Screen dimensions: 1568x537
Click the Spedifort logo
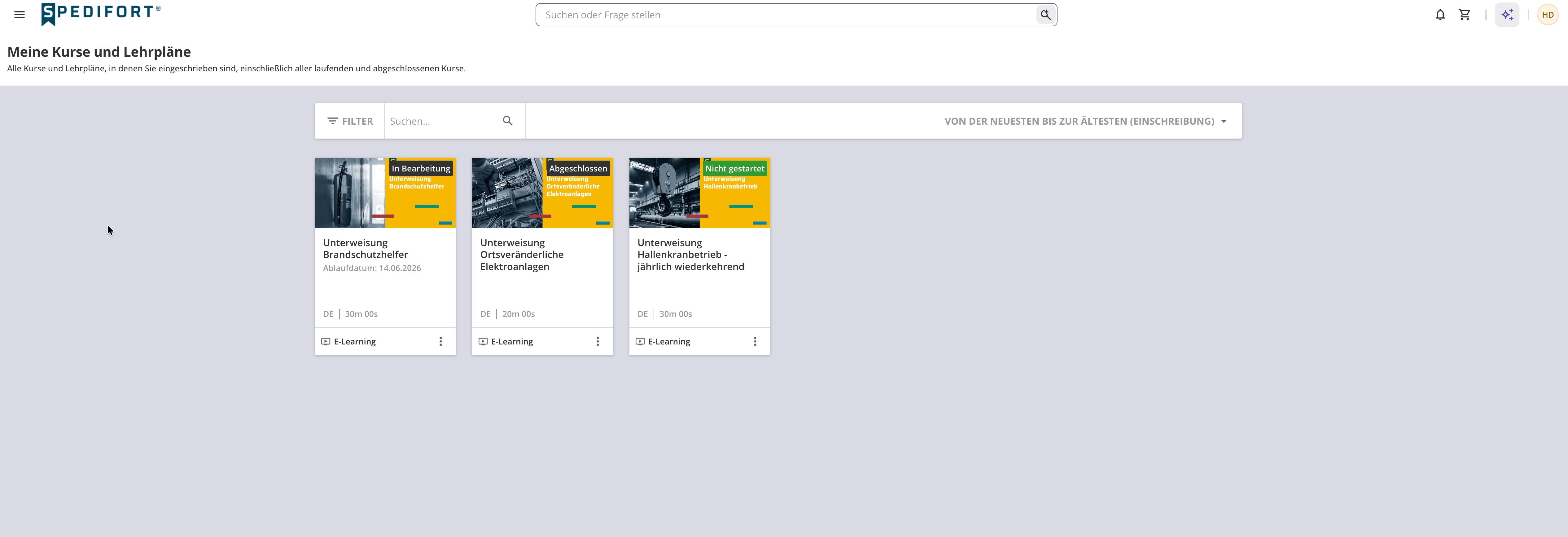101,14
